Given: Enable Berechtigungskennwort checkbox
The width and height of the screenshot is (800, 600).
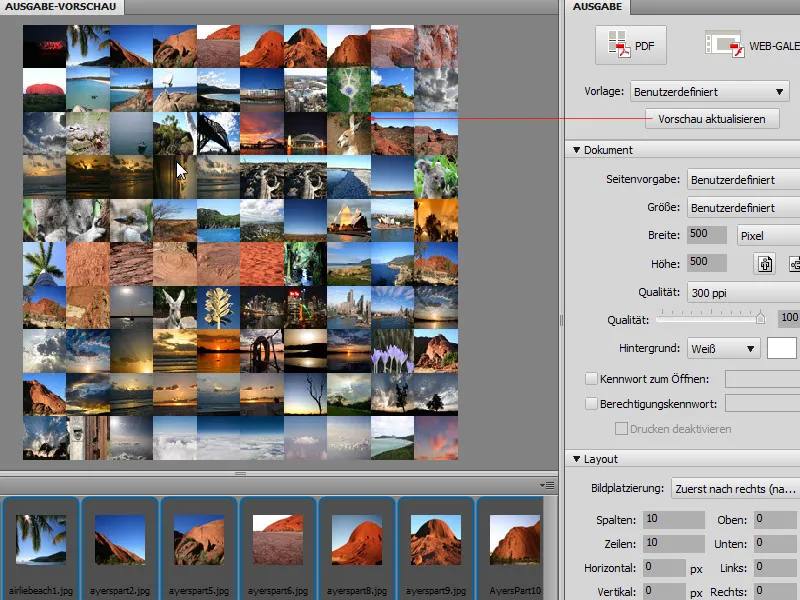Looking at the screenshot, I should (591, 404).
